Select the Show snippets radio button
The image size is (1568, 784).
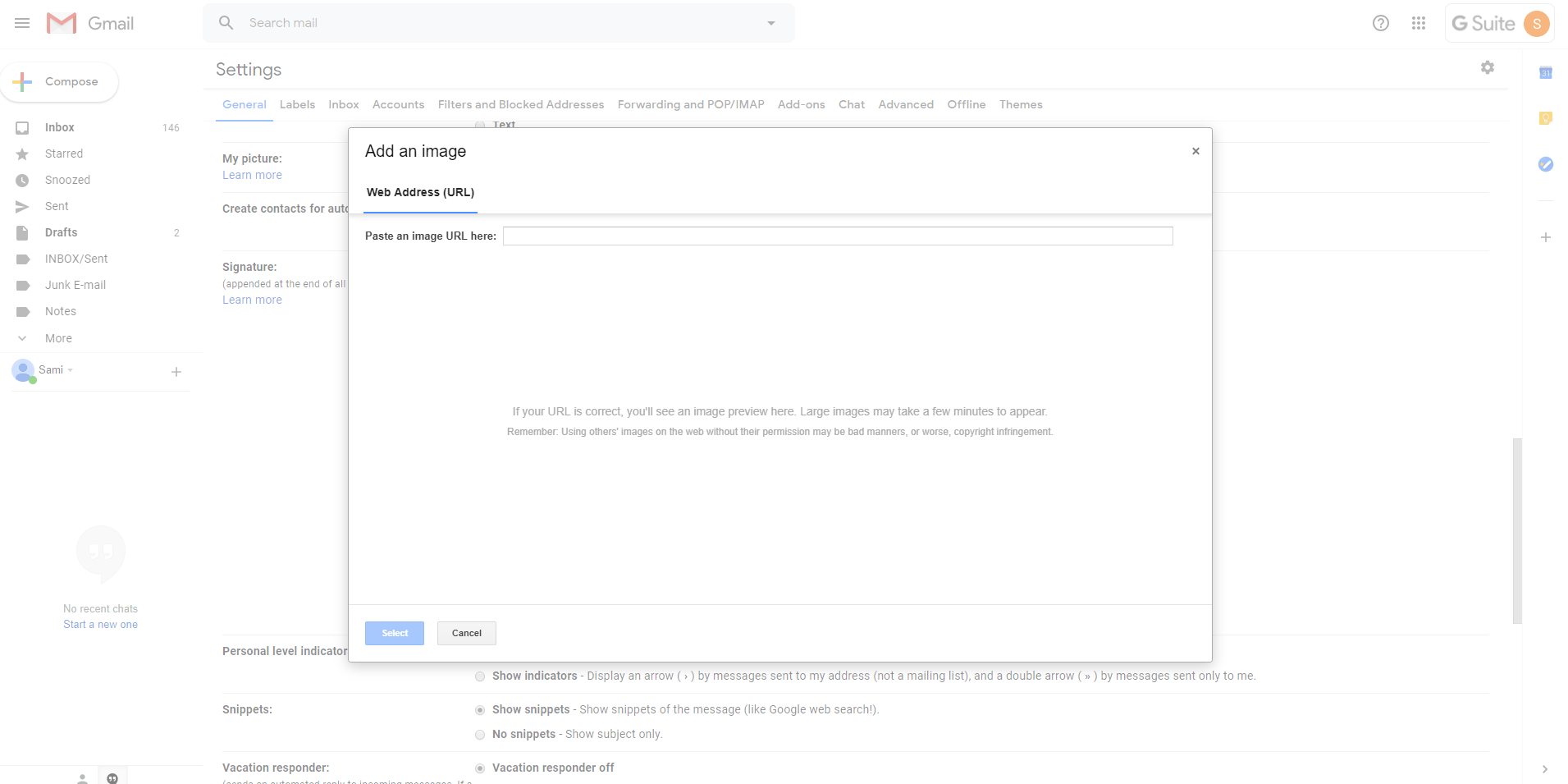479,710
